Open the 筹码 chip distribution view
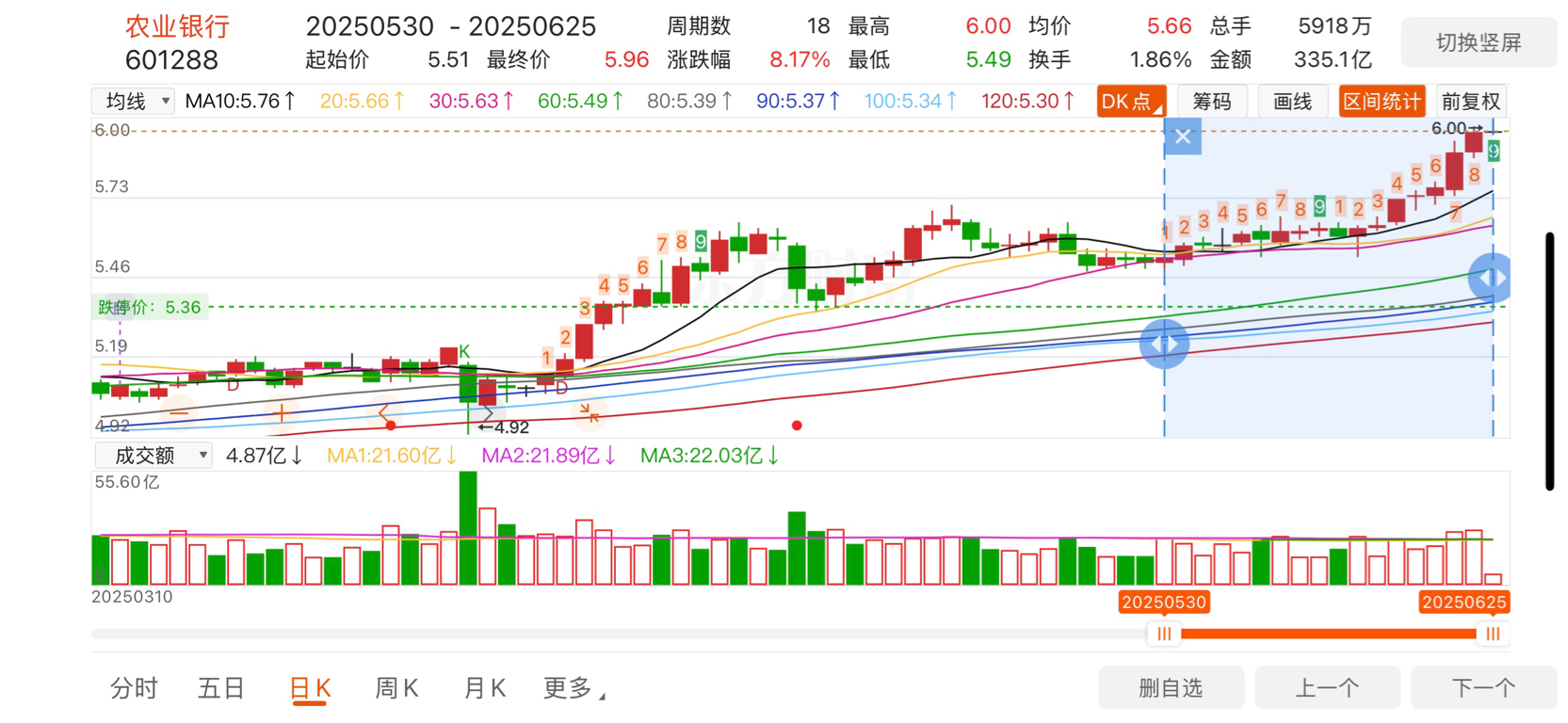Viewport: 1568px width, 723px height. 1212,102
